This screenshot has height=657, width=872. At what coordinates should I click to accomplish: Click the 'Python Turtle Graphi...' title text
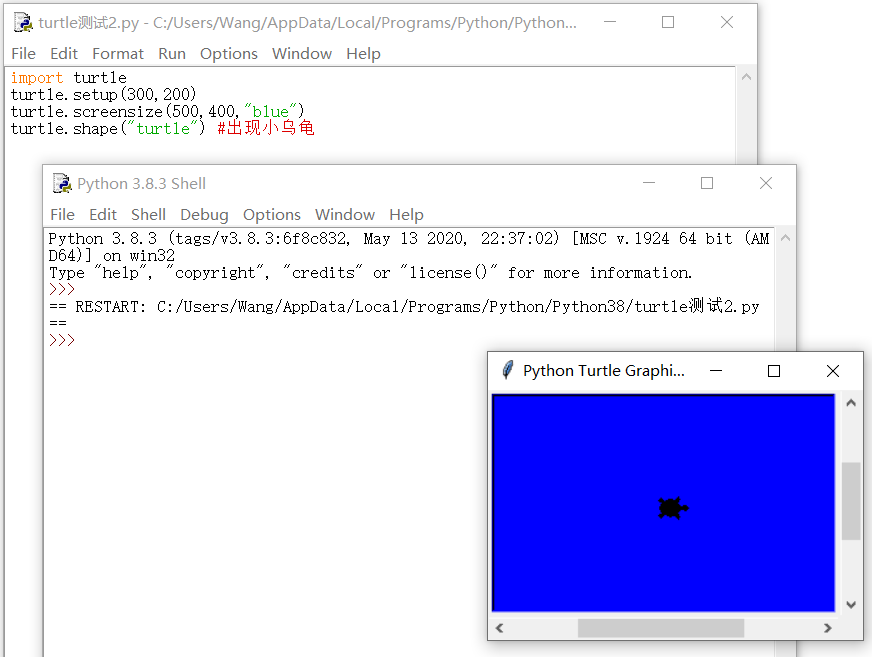click(x=603, y=371)
